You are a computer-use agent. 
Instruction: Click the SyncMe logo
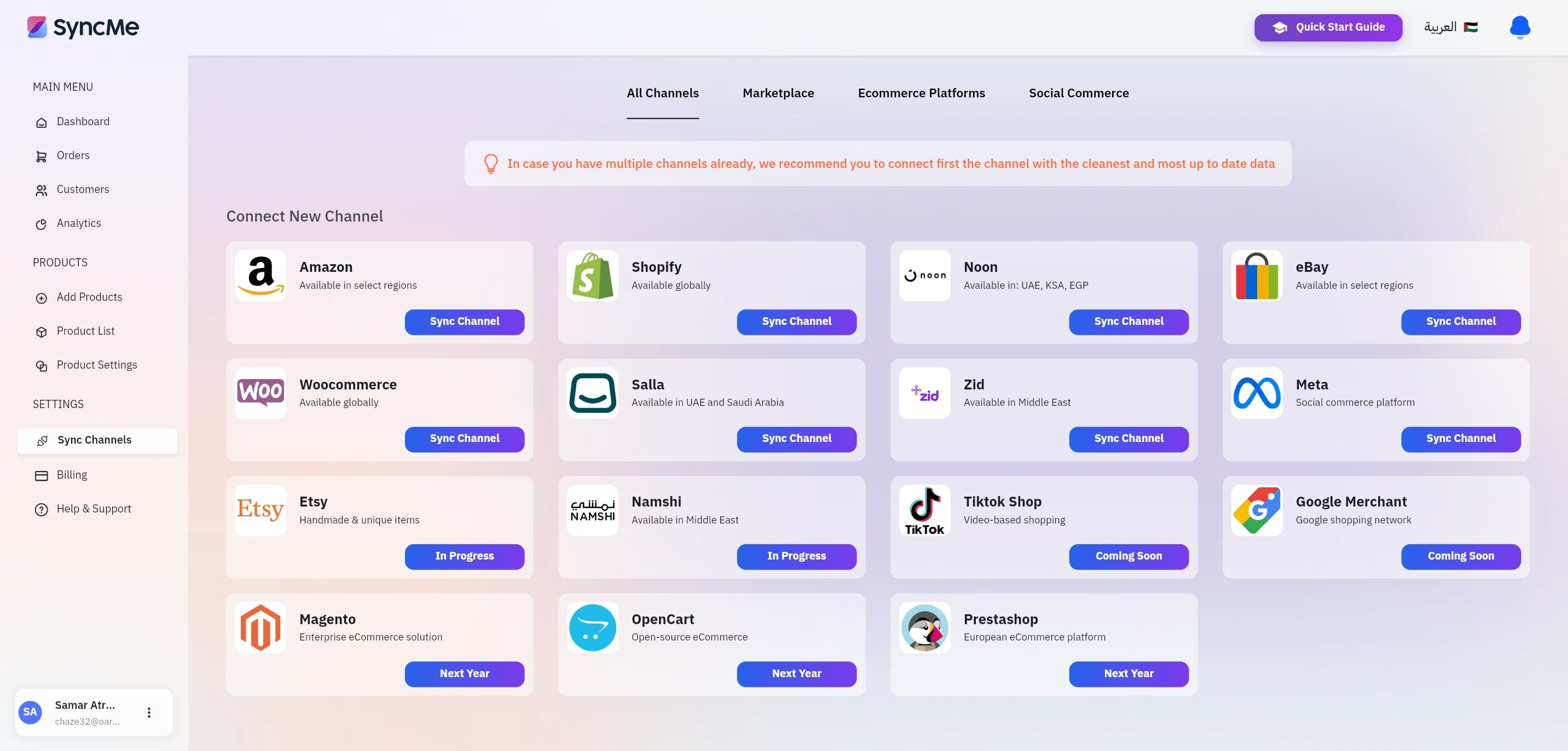tap(83, 27)
